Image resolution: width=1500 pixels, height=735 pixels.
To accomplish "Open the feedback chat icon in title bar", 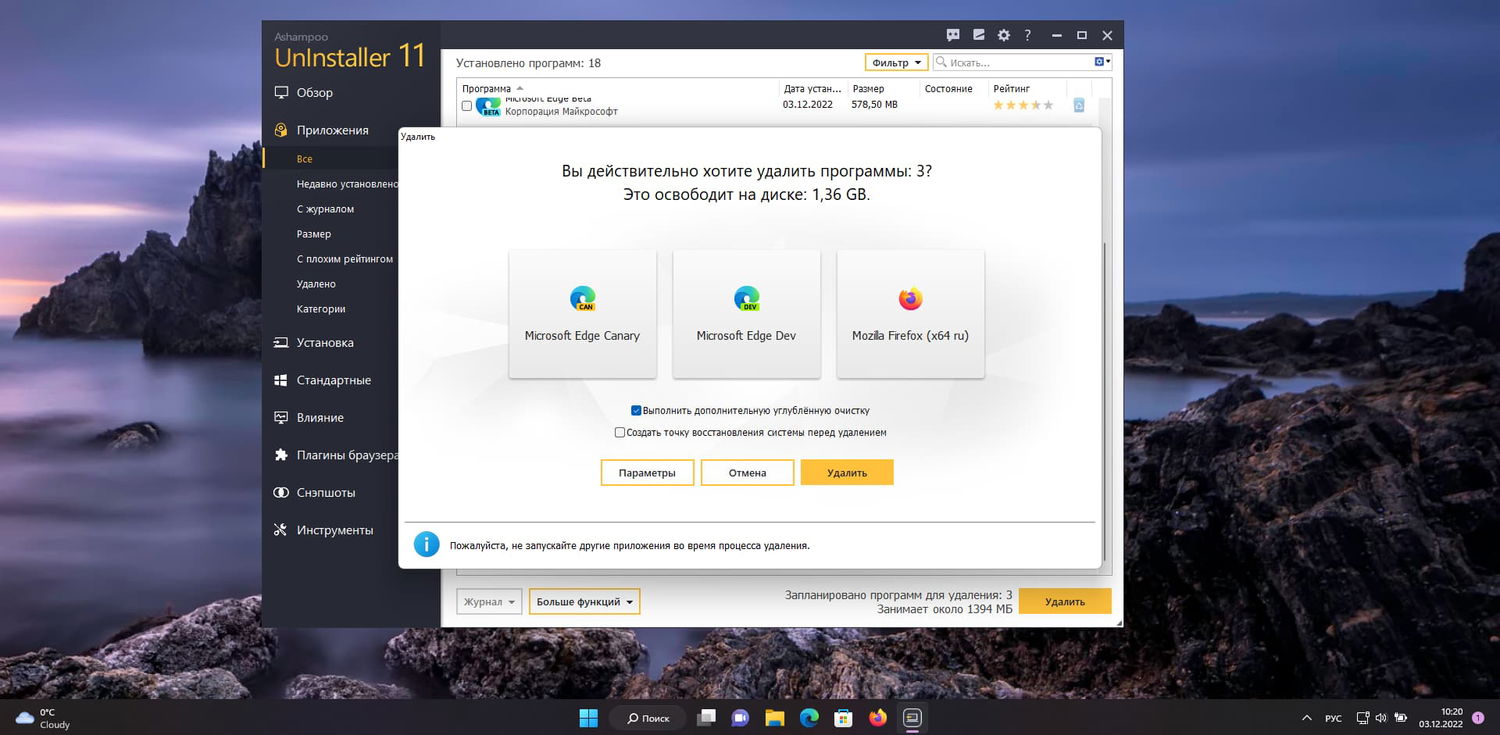I will tap(953, 34).
